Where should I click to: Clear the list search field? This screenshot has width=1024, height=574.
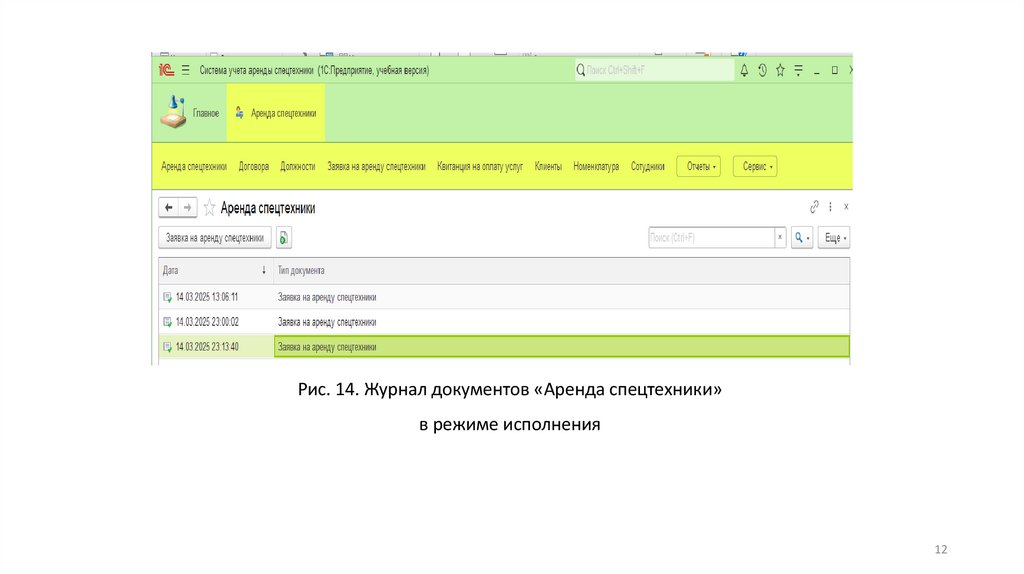click(780, 238)
